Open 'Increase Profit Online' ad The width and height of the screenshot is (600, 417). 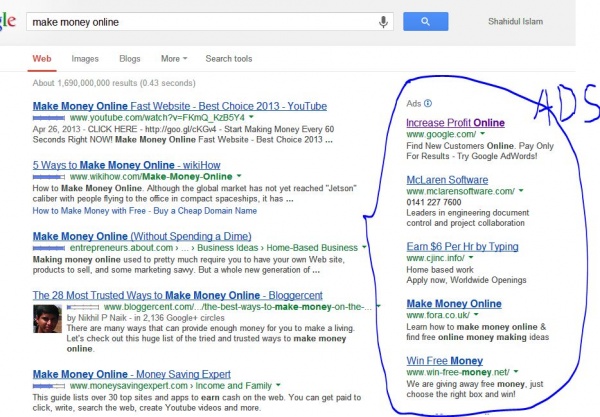click(x=455, y=123)
